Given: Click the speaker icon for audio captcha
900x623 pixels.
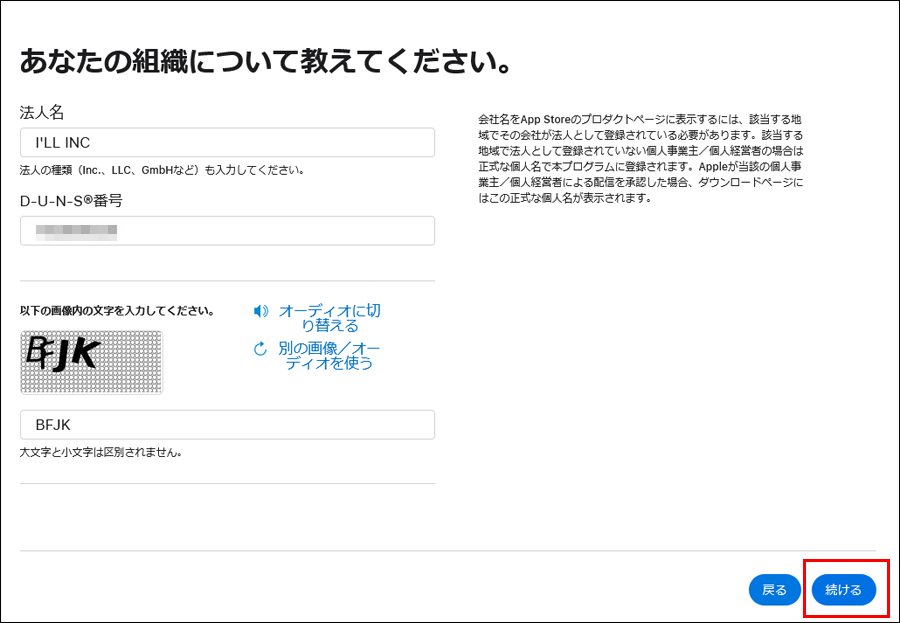Looking at the screenshot, I should [x=261, y=311].
